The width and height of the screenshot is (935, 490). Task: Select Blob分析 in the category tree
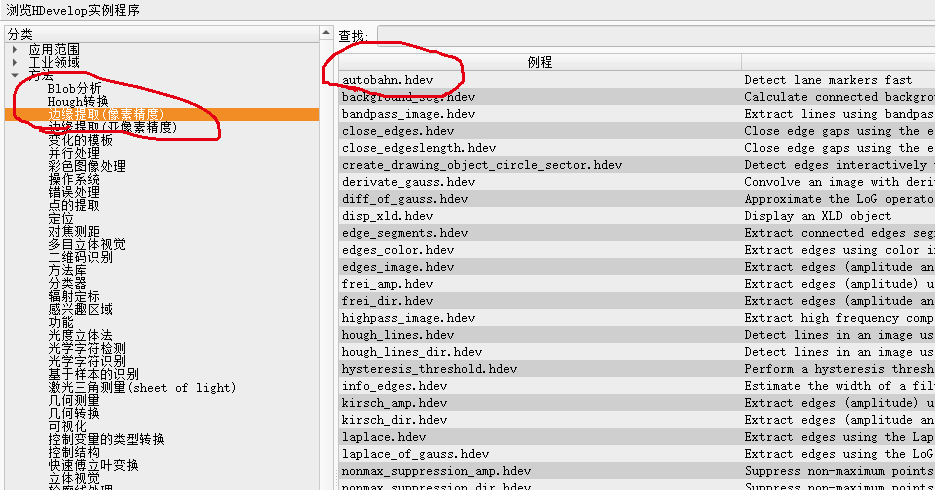pyautogui.click(x=74, y=88)
